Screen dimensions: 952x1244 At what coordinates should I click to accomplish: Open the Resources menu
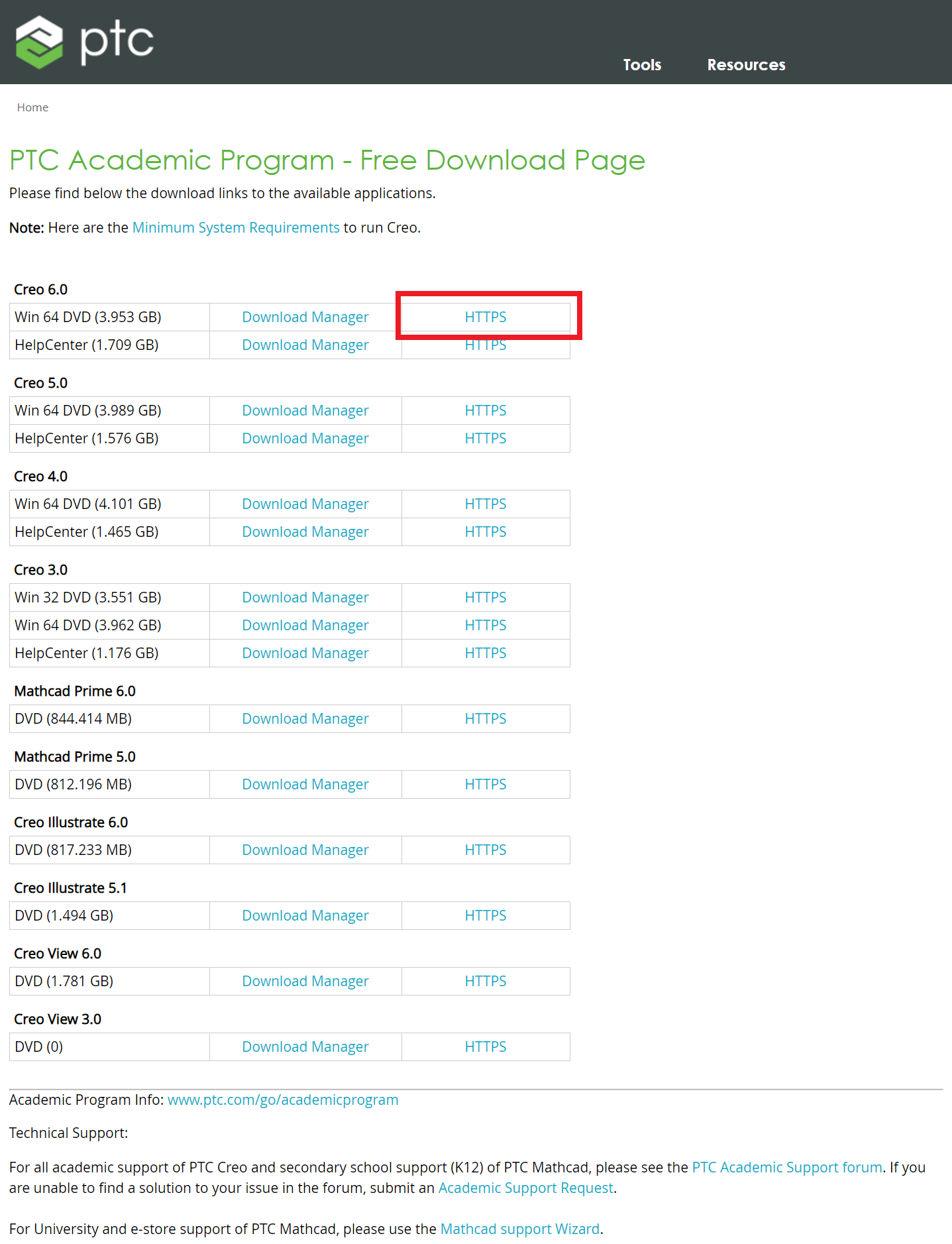(746, 65)
